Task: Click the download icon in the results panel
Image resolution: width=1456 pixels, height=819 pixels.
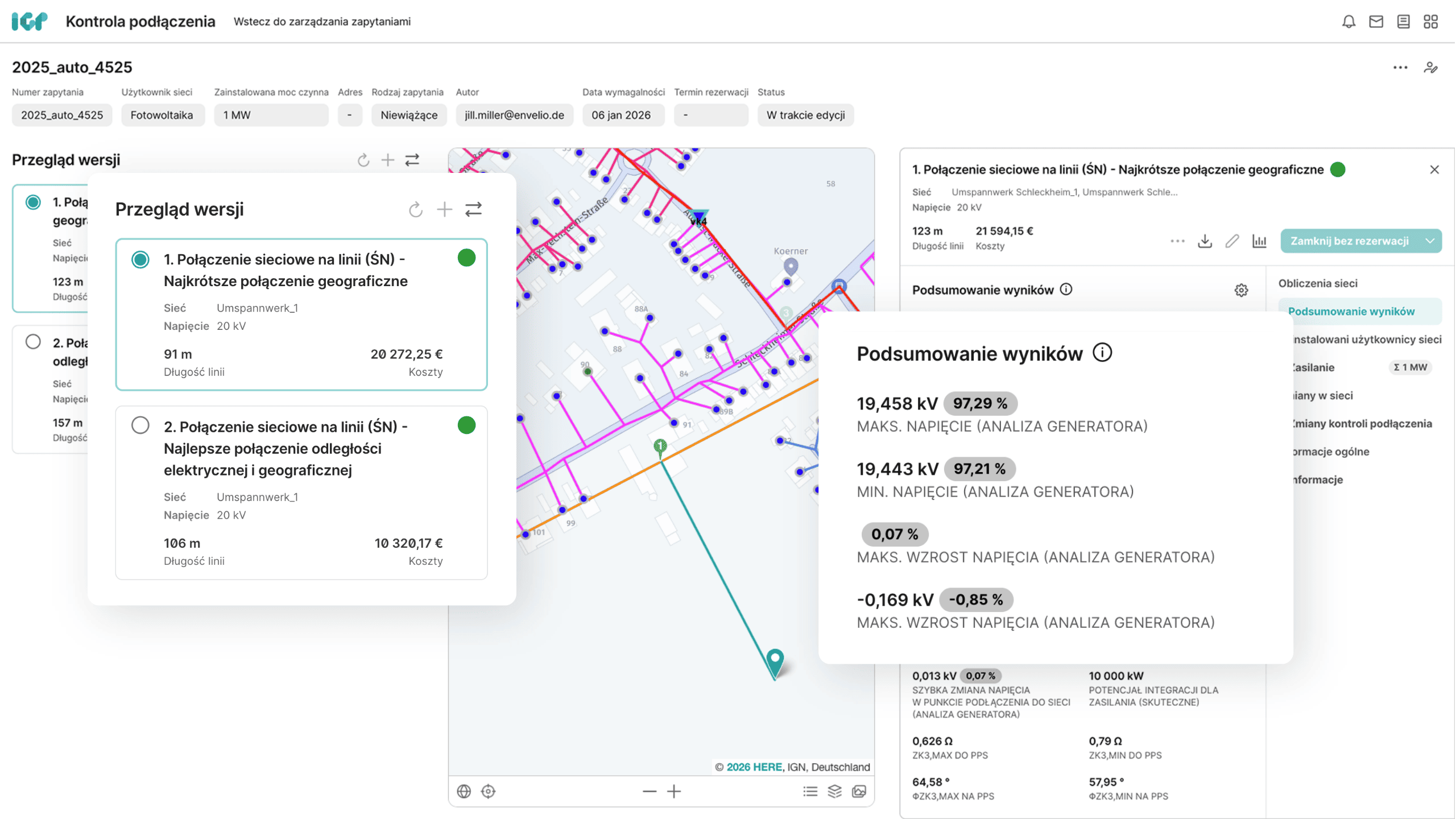Action: [x=1205, y=241]
